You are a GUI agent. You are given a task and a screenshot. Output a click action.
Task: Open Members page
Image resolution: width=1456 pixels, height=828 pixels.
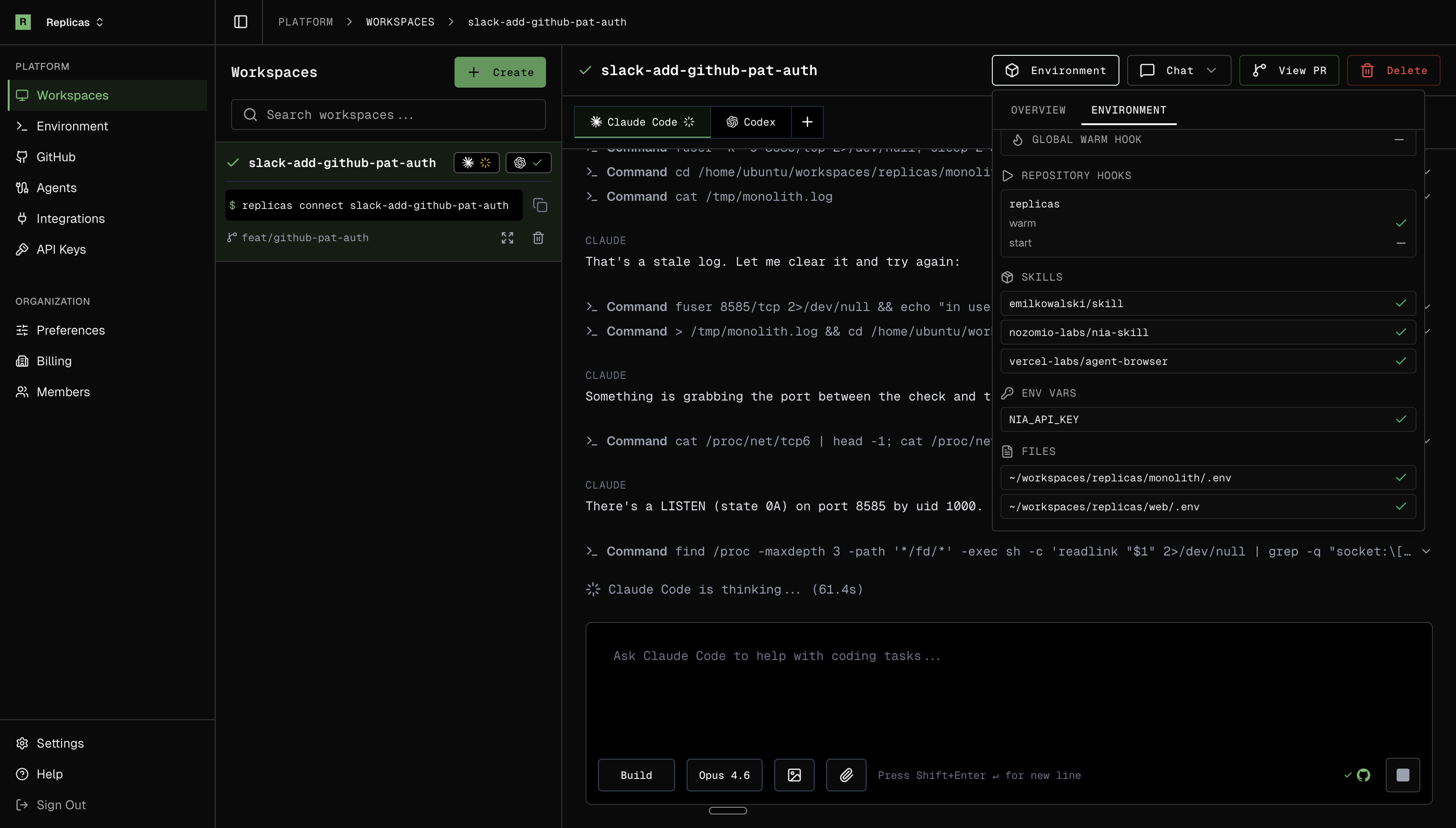click(107, 392)
